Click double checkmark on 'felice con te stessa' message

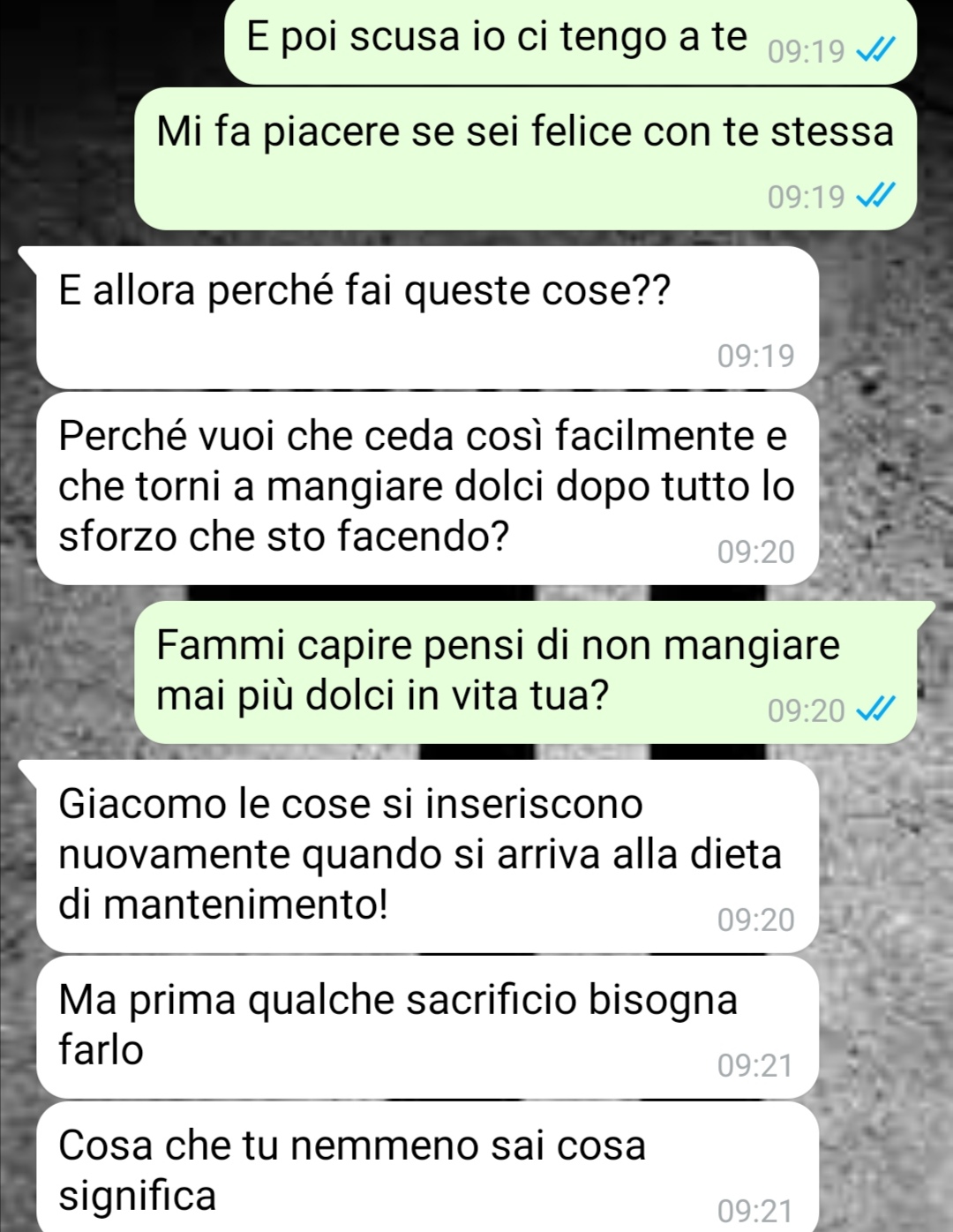pyautogui.click(x=877, y=197)
